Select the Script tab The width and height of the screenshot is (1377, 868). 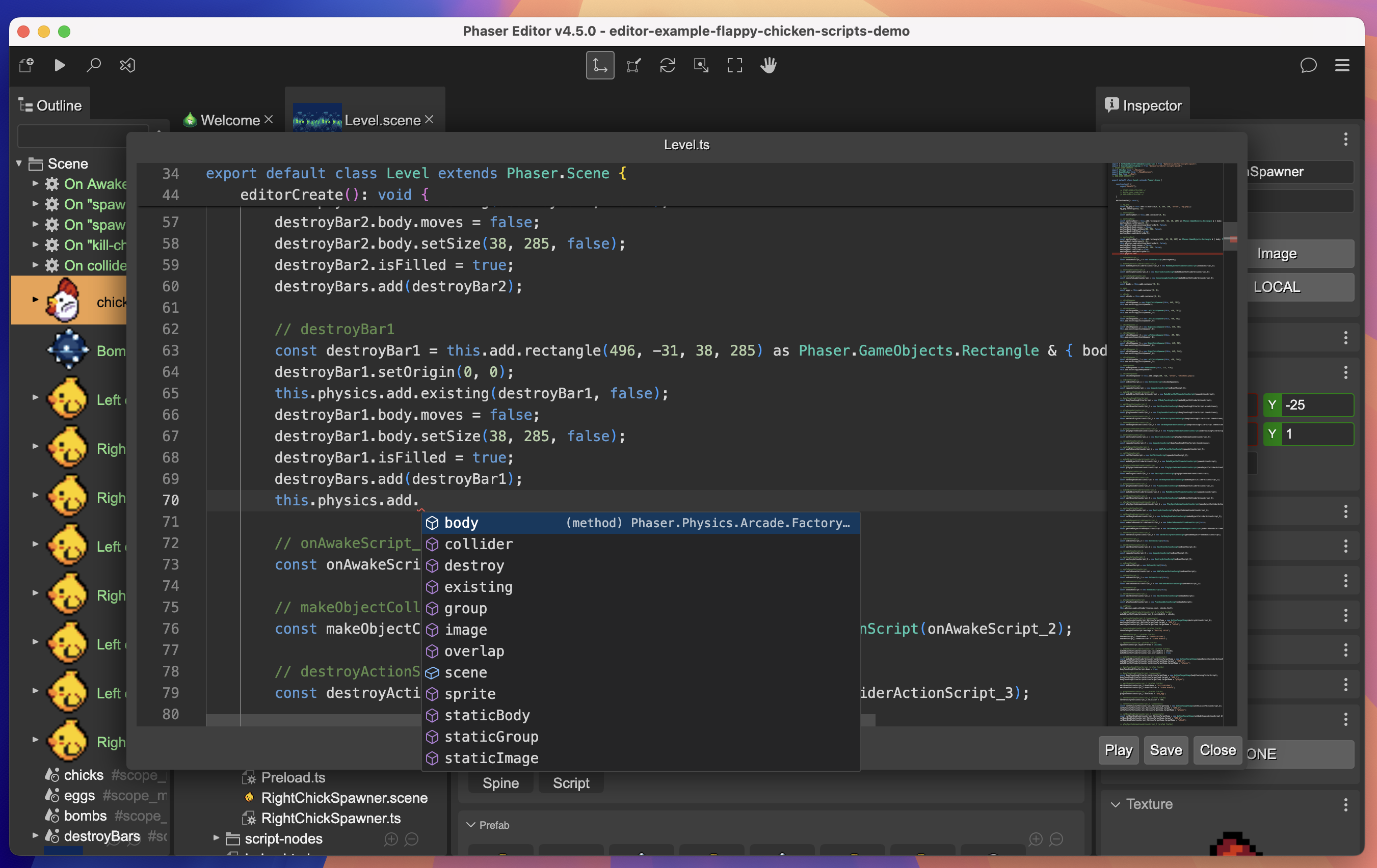tap(571, 783)
